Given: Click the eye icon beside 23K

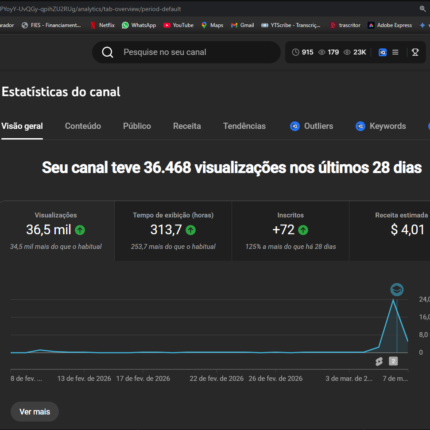Looking at the screenshot, I should 347,52.
